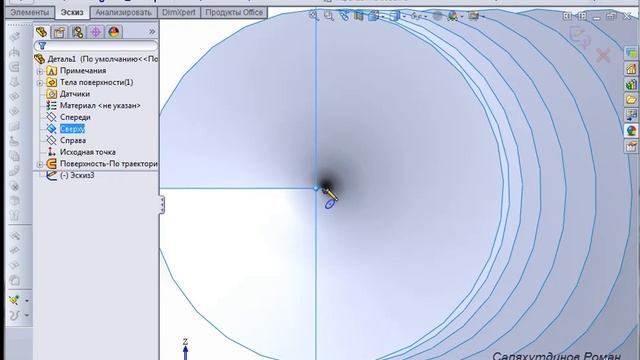The width and height of the screenshot is (640, 360).
Task: Switch to the DimXpert tab
Action: (179, 13)
